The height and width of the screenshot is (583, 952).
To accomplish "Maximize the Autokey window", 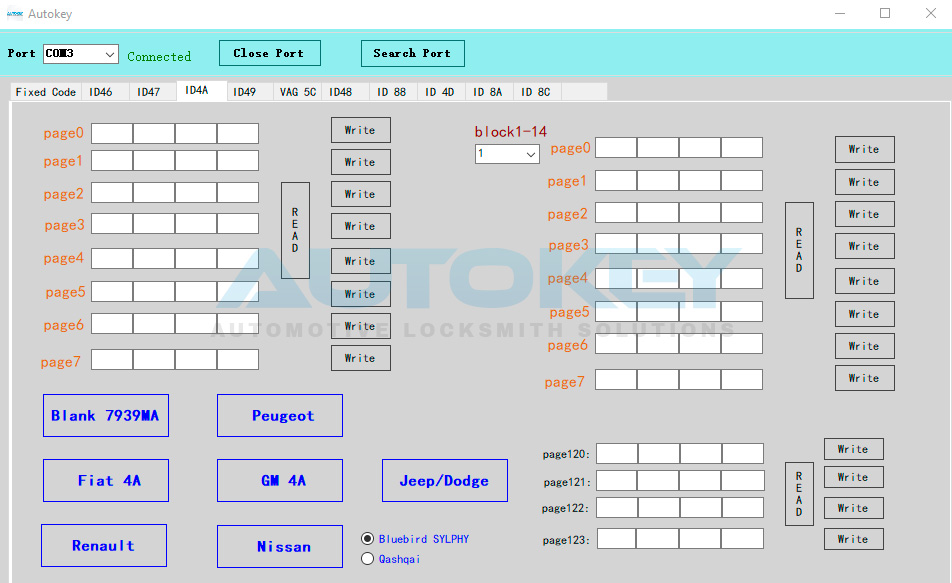I will [885, 13].
